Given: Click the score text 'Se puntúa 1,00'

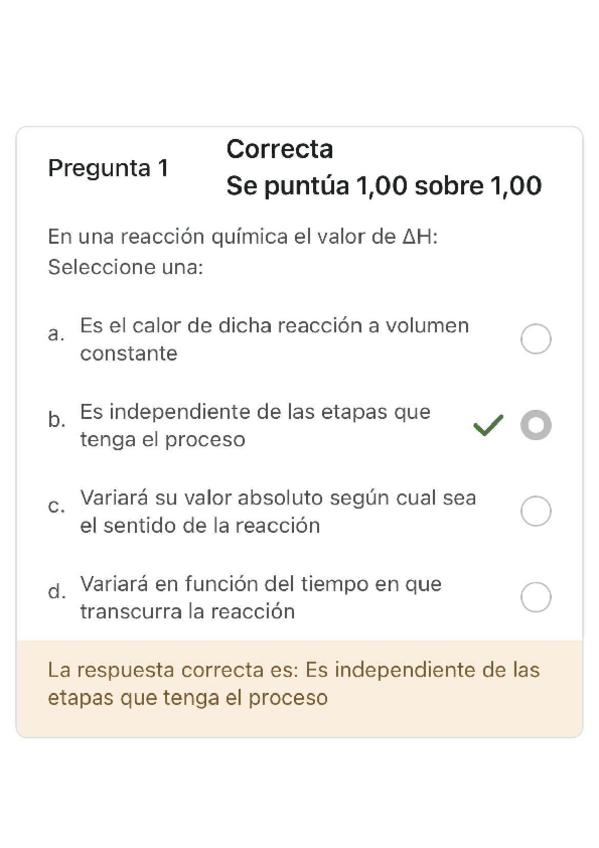Looking at the screenshot, I should [x=384, y=186].
